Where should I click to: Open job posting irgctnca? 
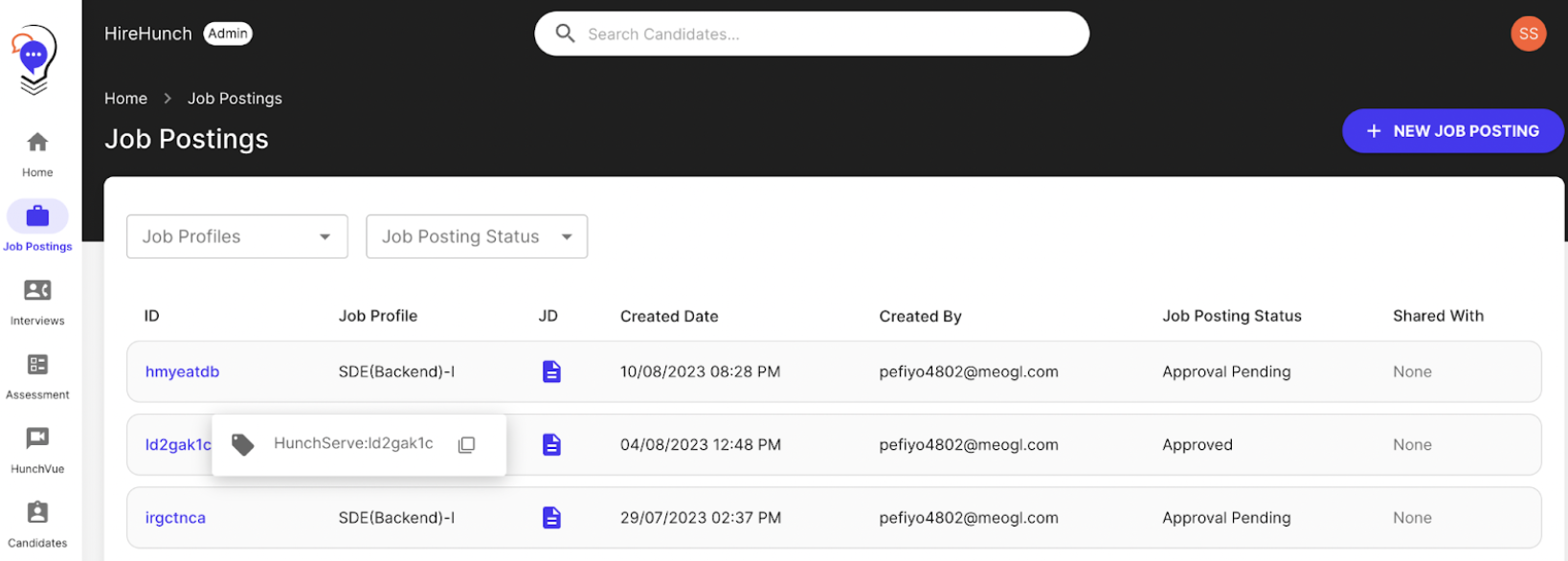[175, 518]
